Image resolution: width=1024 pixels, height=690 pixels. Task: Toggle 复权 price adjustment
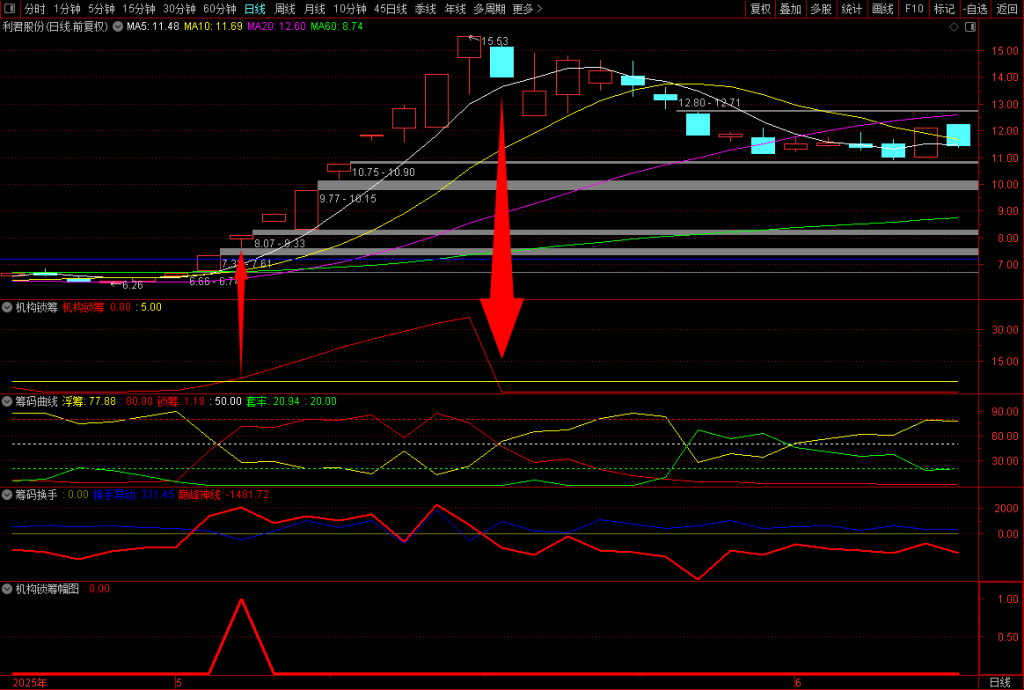coord(760,9)
